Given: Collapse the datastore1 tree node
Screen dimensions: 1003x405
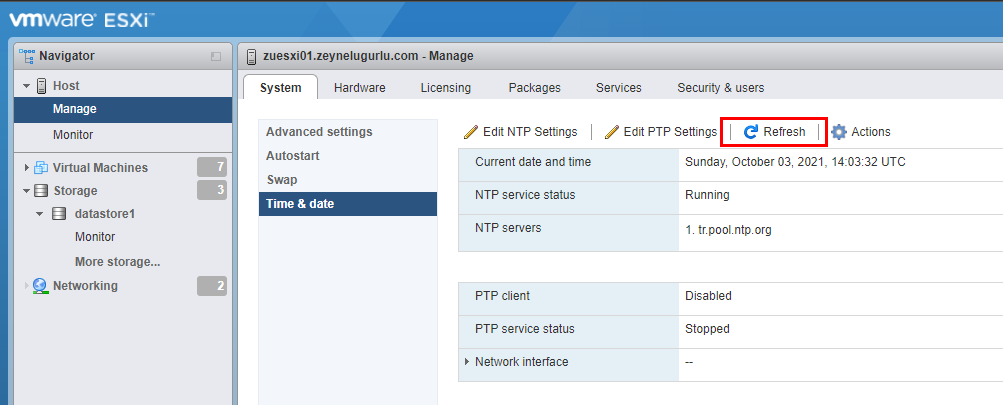Looking at the screenshot, I should coord(40,214).
